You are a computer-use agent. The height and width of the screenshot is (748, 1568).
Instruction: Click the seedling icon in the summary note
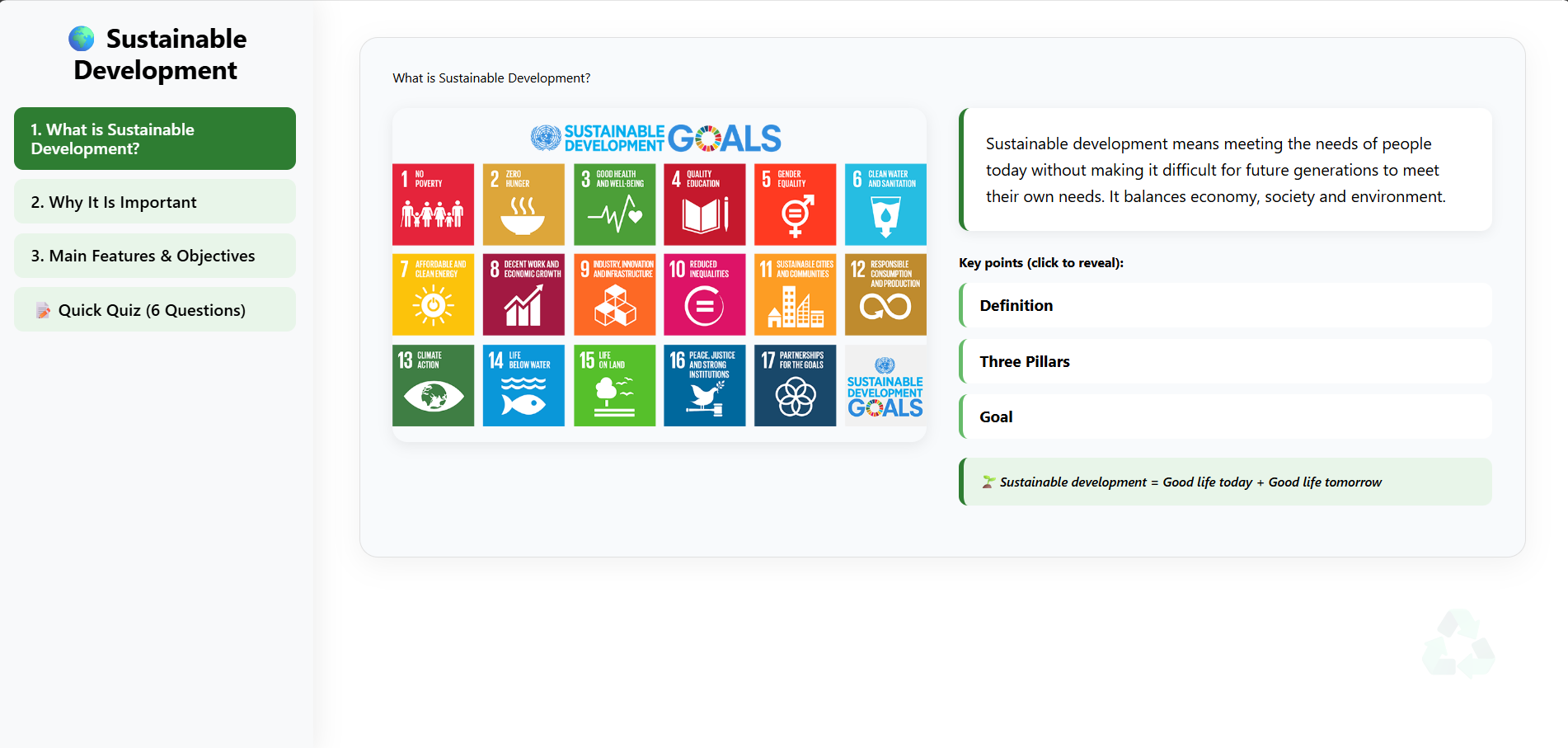[x=988, y=482]
